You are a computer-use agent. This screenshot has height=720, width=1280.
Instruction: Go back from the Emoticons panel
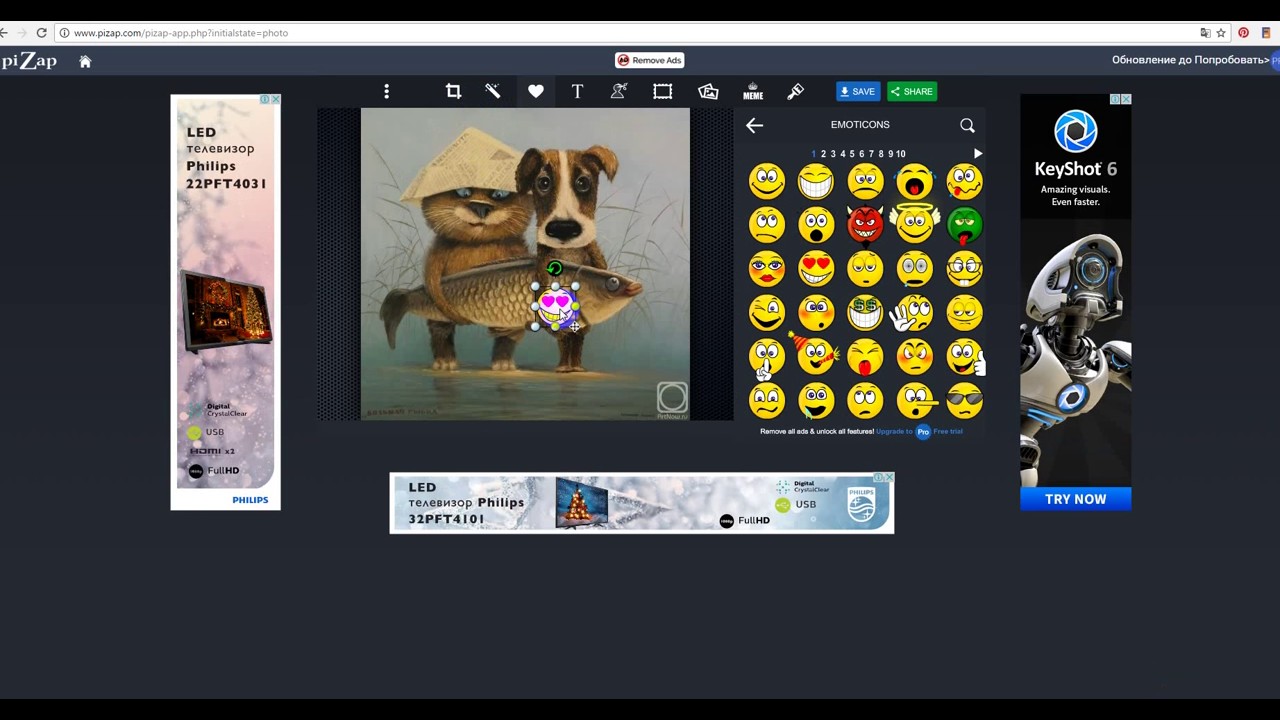click(754, 125)
